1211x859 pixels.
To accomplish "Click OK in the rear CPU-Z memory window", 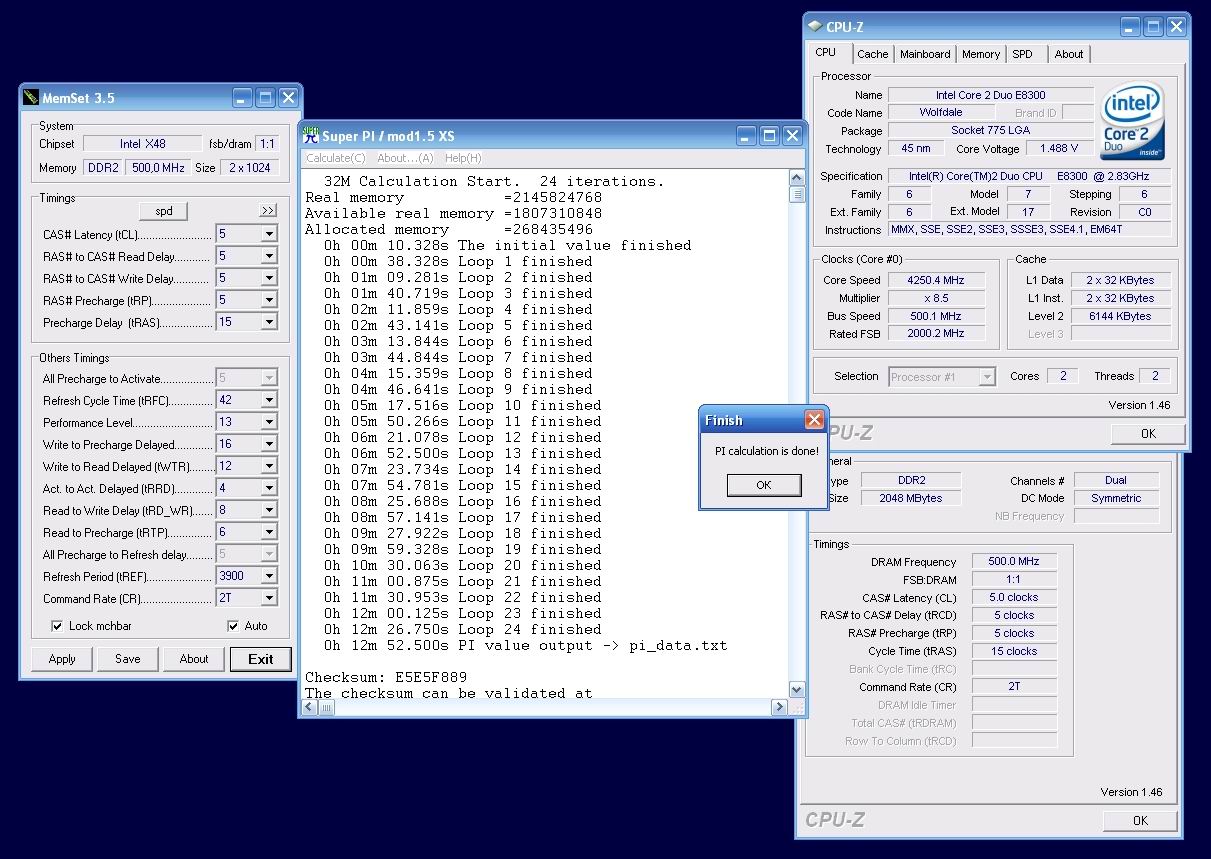I will pyautogui.click(x=1140, y=820).
